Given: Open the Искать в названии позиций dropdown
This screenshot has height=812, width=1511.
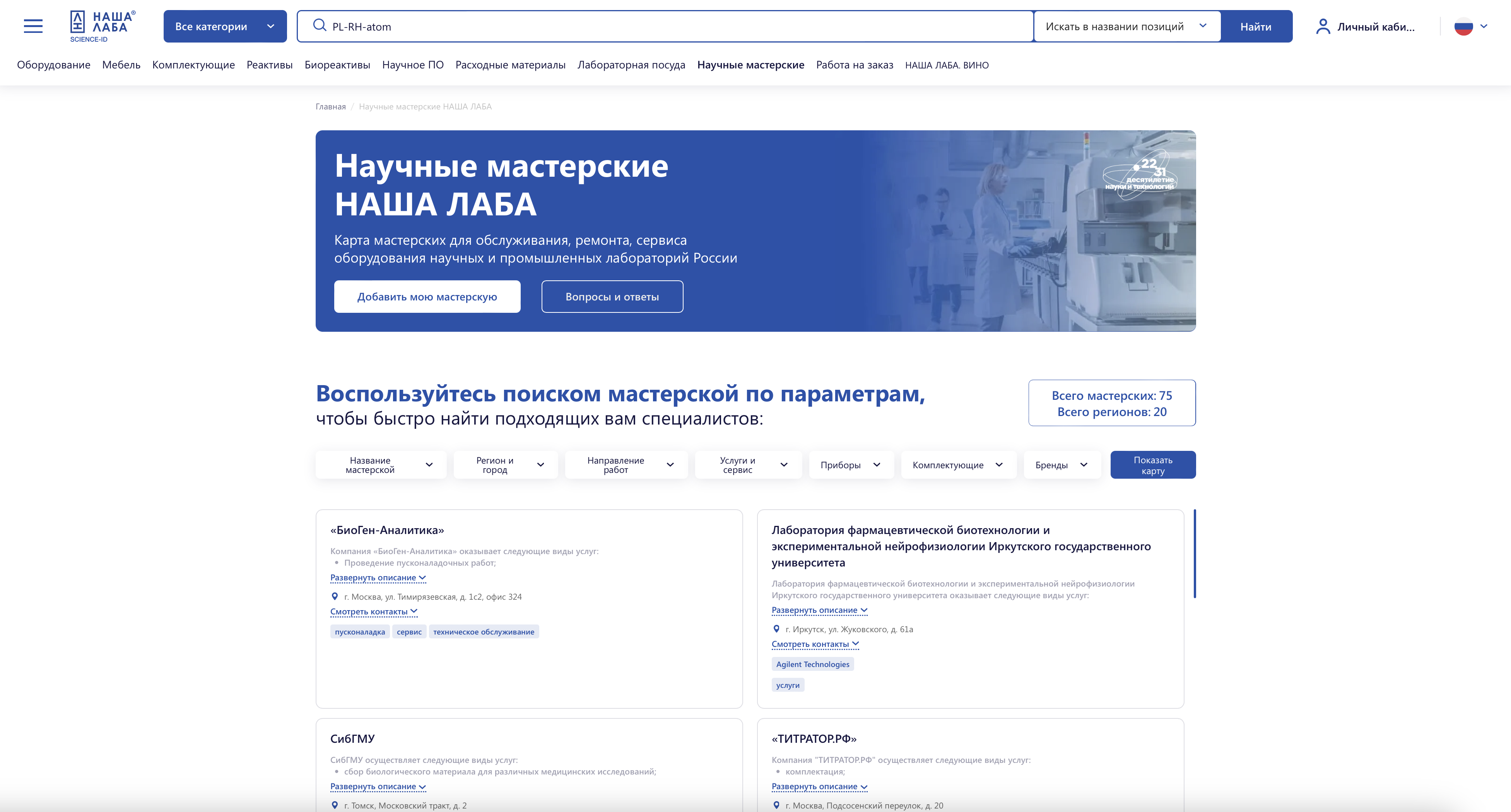Looking at the screenshot, I should pos(1127,26).
